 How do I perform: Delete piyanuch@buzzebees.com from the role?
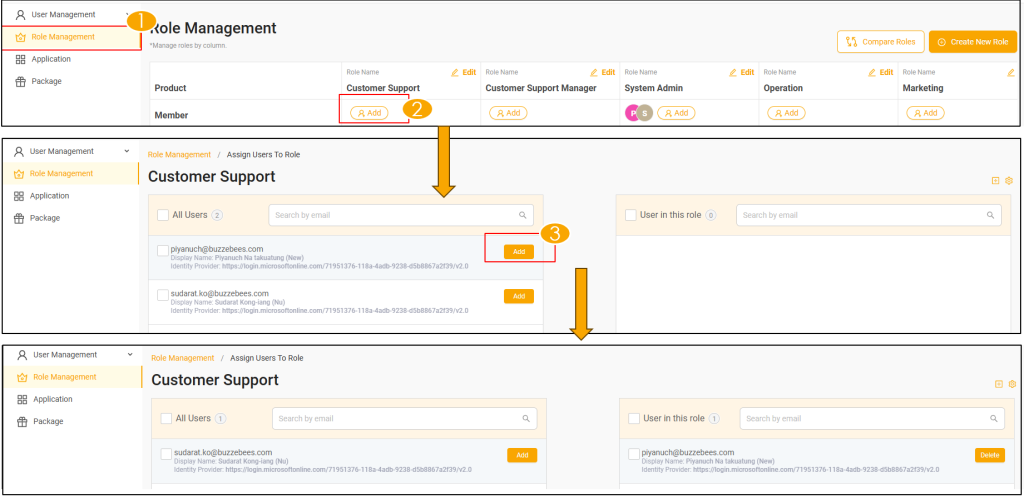click(x=990, y=456)
